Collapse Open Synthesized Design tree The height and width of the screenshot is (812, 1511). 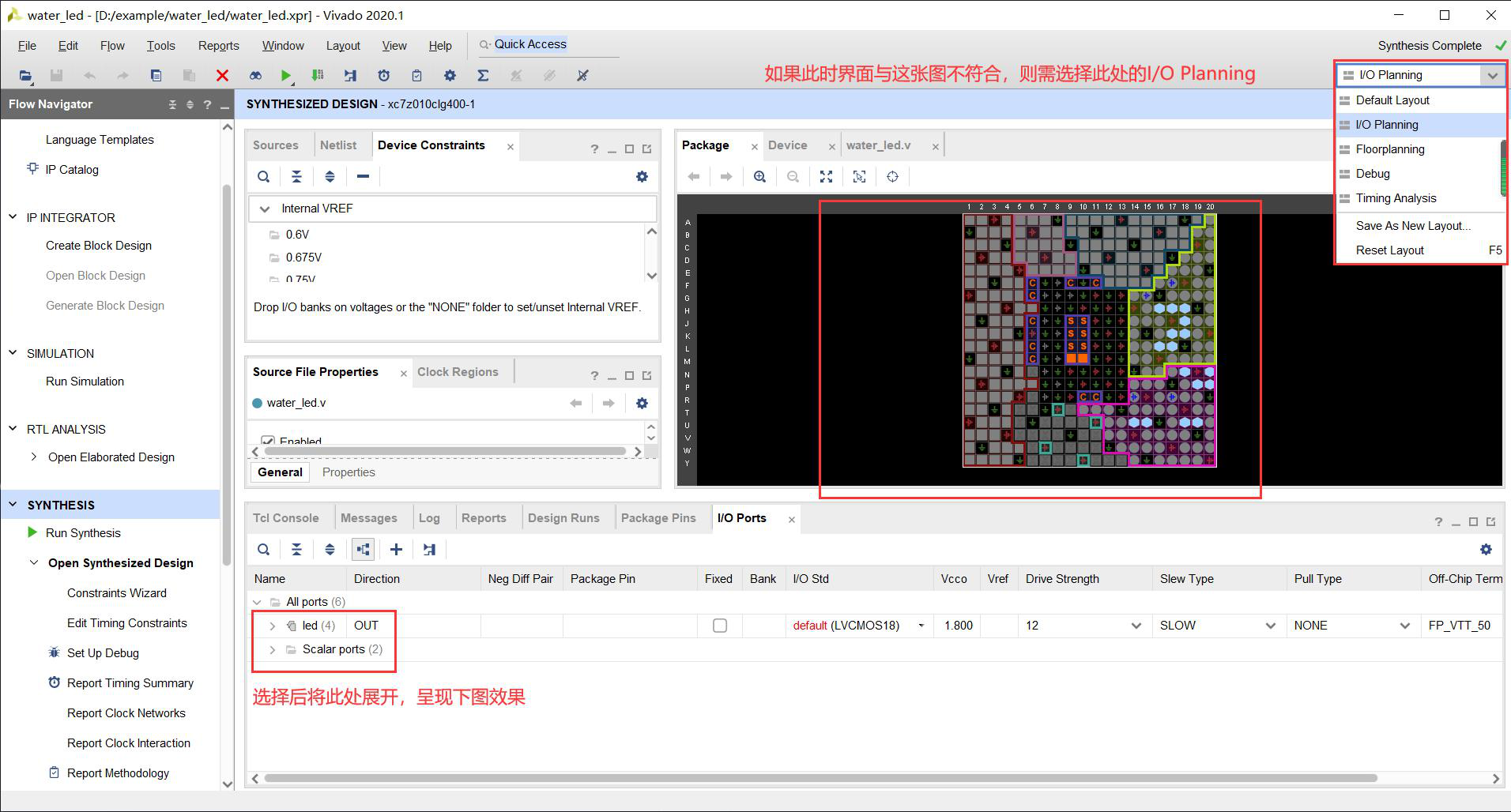coord(33,562)
